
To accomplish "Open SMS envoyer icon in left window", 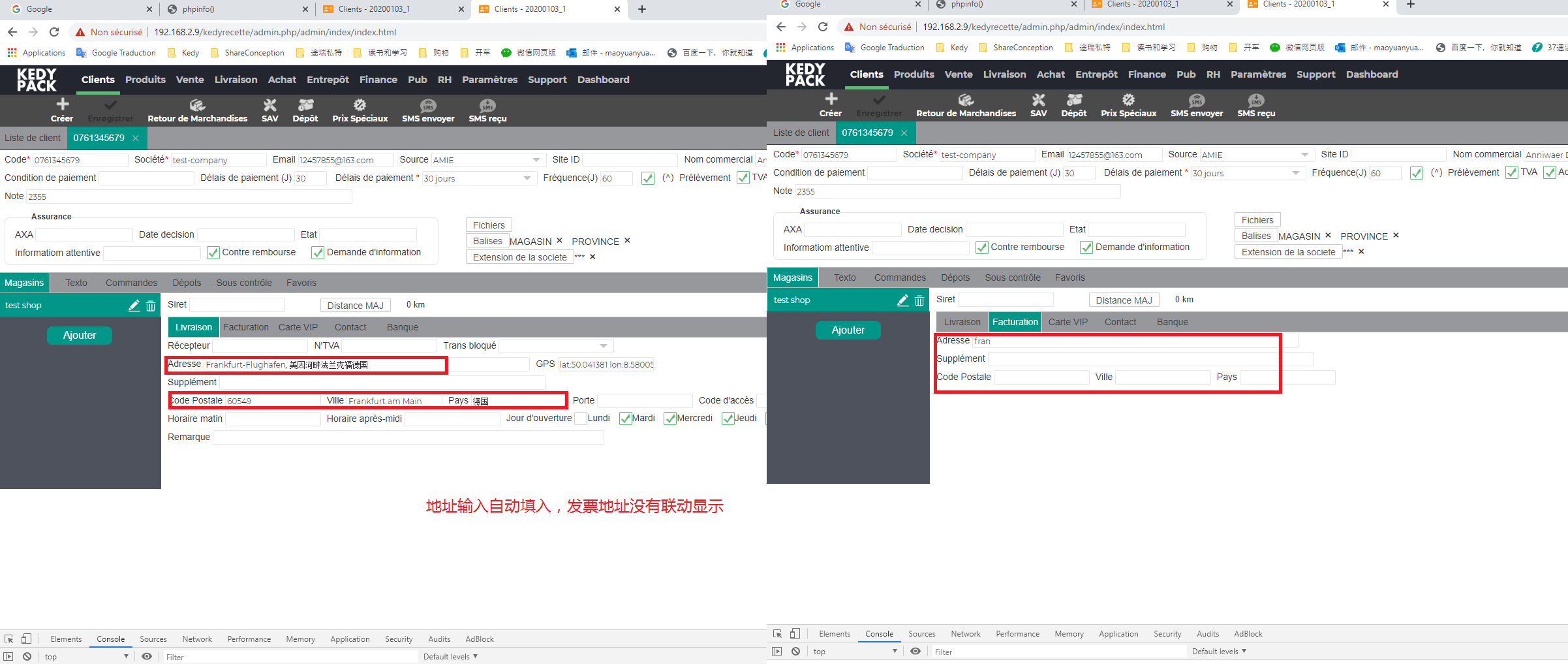I will pos(428,106).
